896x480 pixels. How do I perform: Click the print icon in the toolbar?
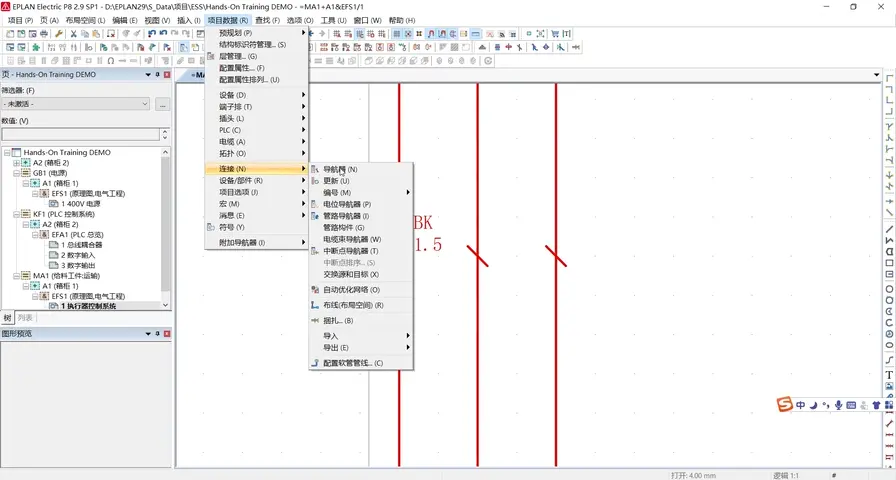point(43,34)
